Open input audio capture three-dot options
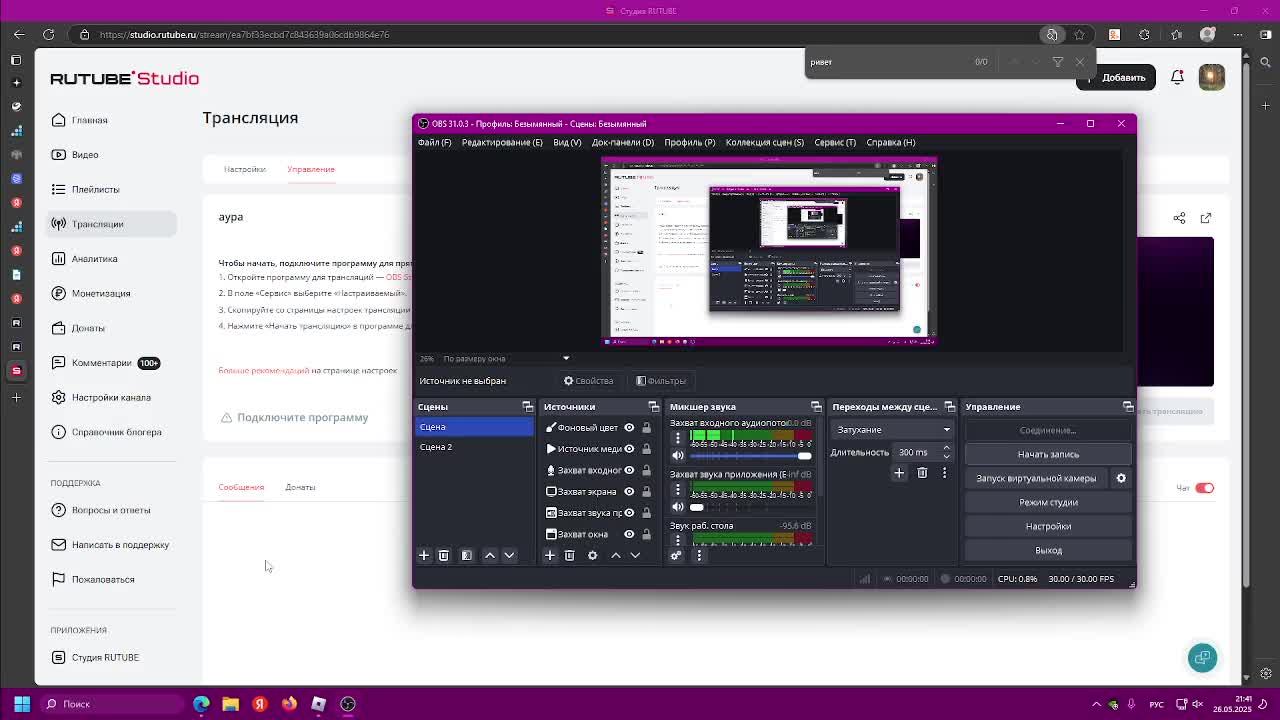1280x720 pixels. 678,438
